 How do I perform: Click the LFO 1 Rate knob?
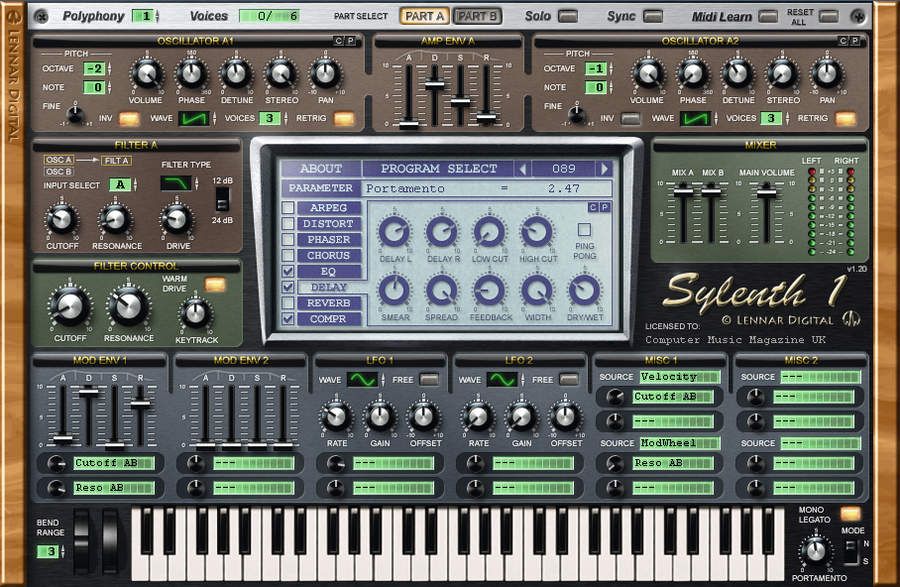[336, 417]
